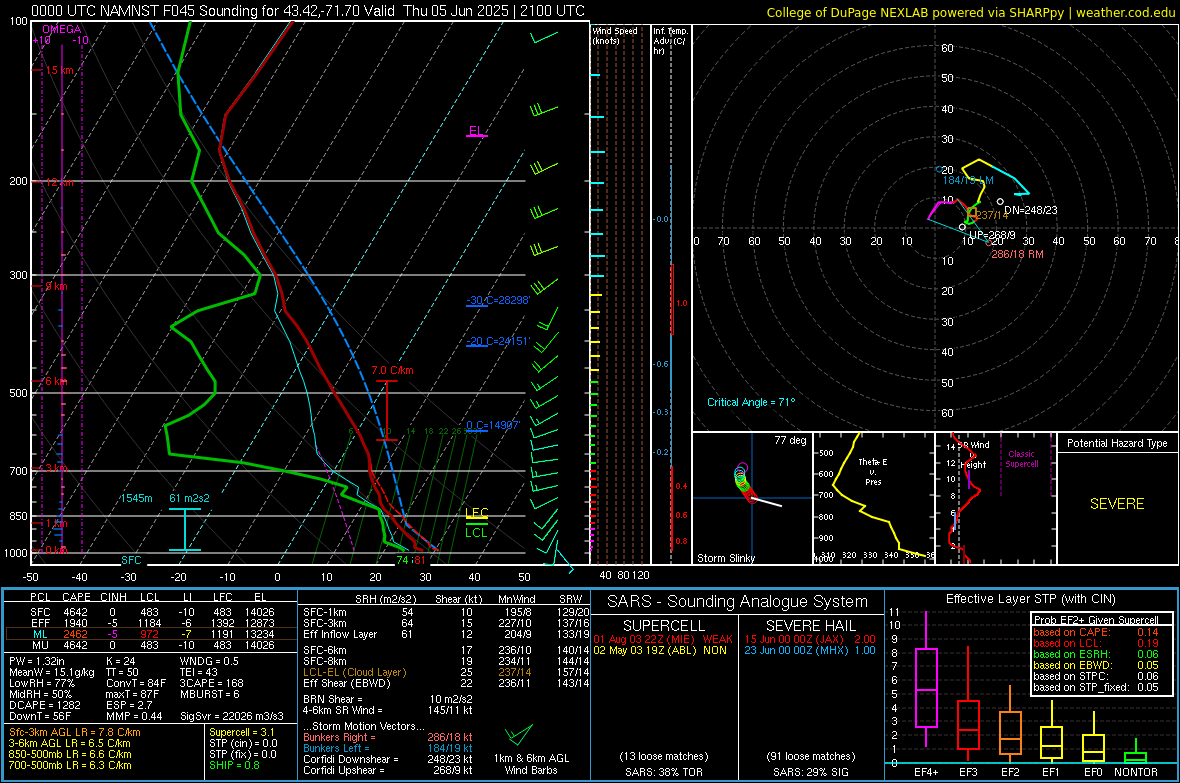Click 'Prob EF2+ Given Supercell' legend header

pos(1096,620)
